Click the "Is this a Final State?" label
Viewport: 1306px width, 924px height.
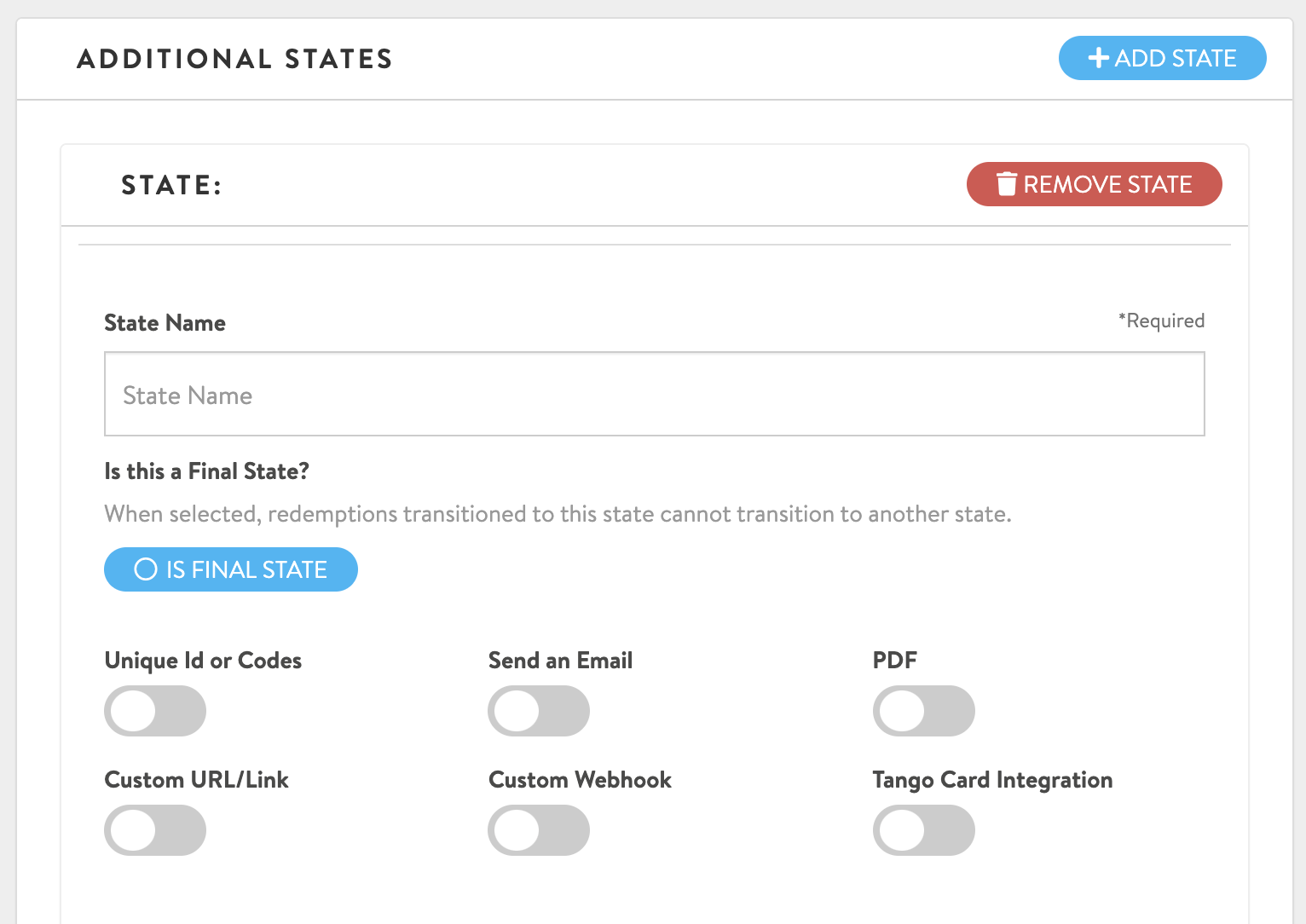[206, 471]
